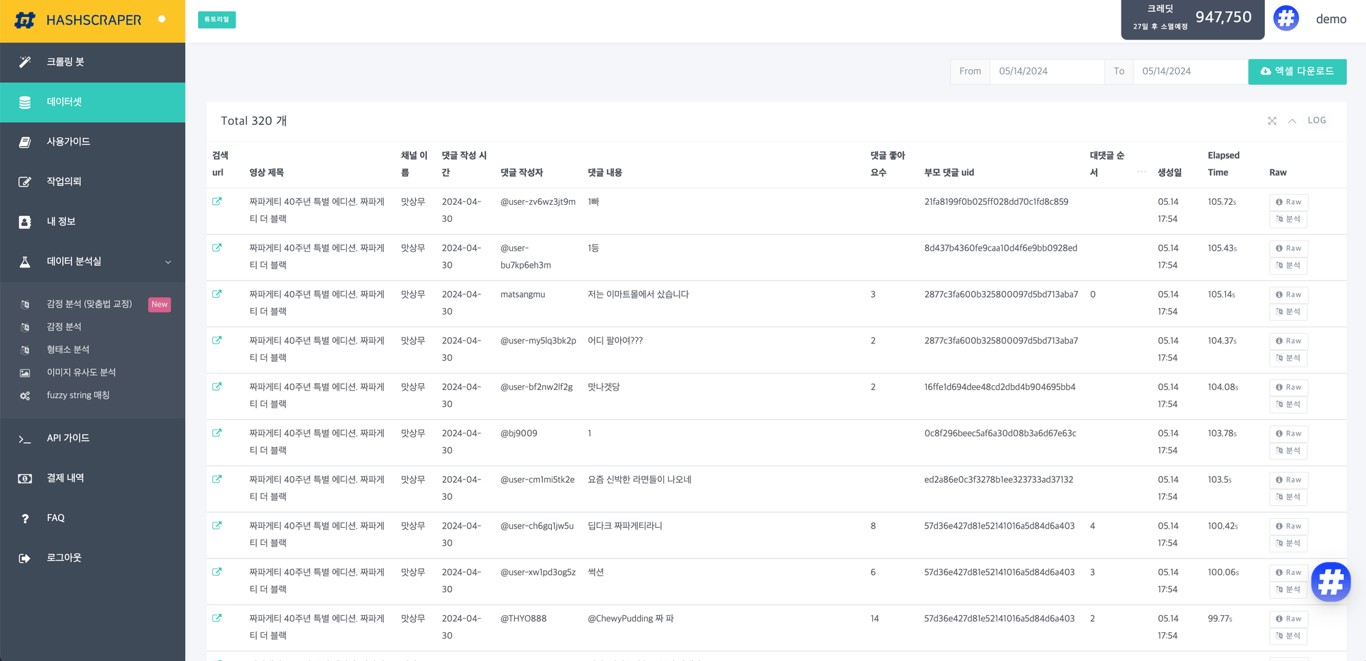1366x661 pixels.
Task: Click the 댓글 좋아요수 column header
Action: tap(888, 164)
